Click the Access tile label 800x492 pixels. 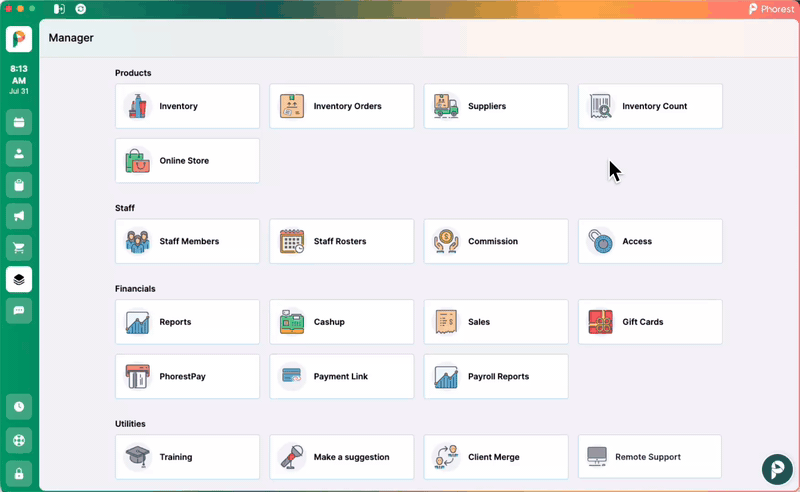coord(637,241)
